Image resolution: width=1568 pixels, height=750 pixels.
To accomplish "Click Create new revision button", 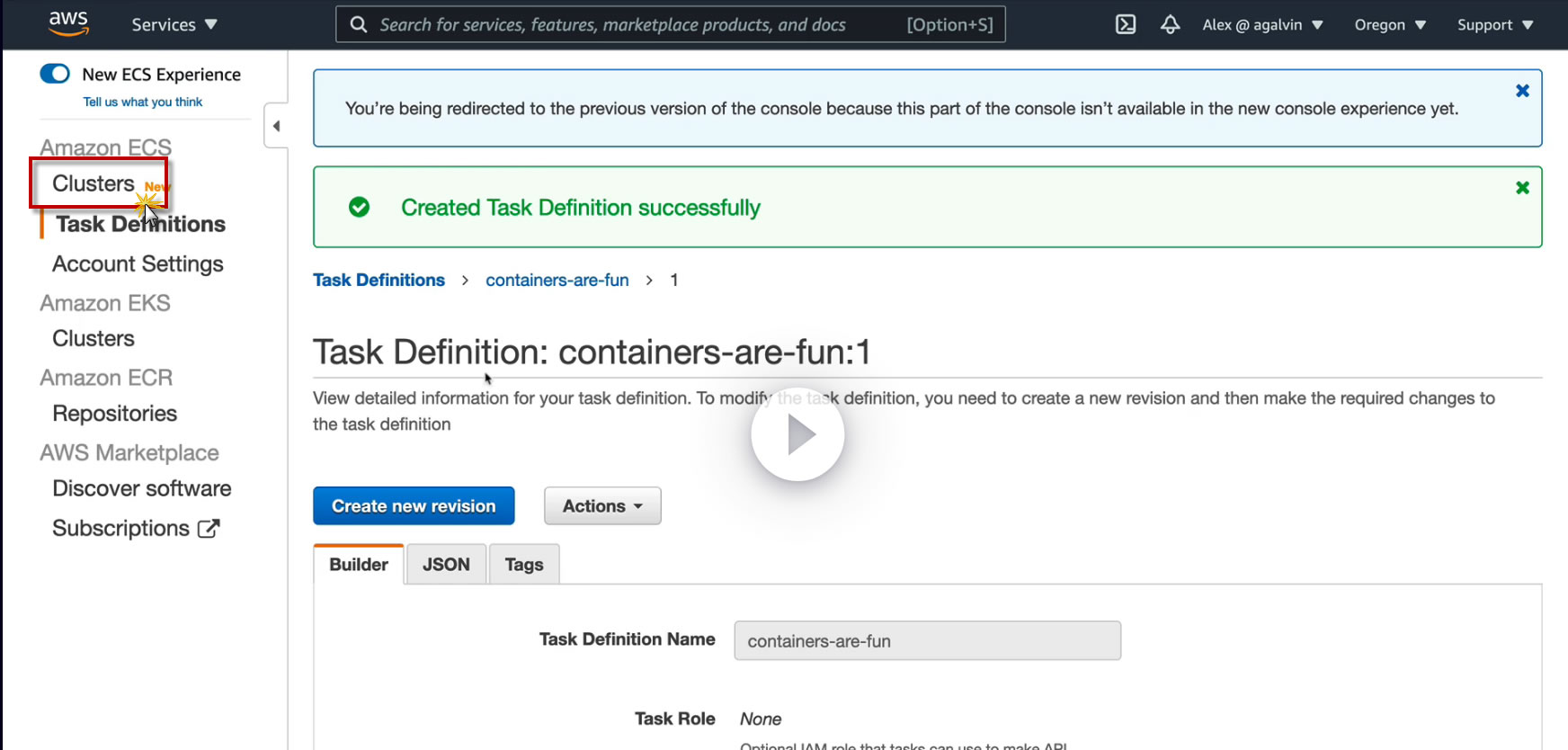I will pyautogui.click(x=414, y=506).
